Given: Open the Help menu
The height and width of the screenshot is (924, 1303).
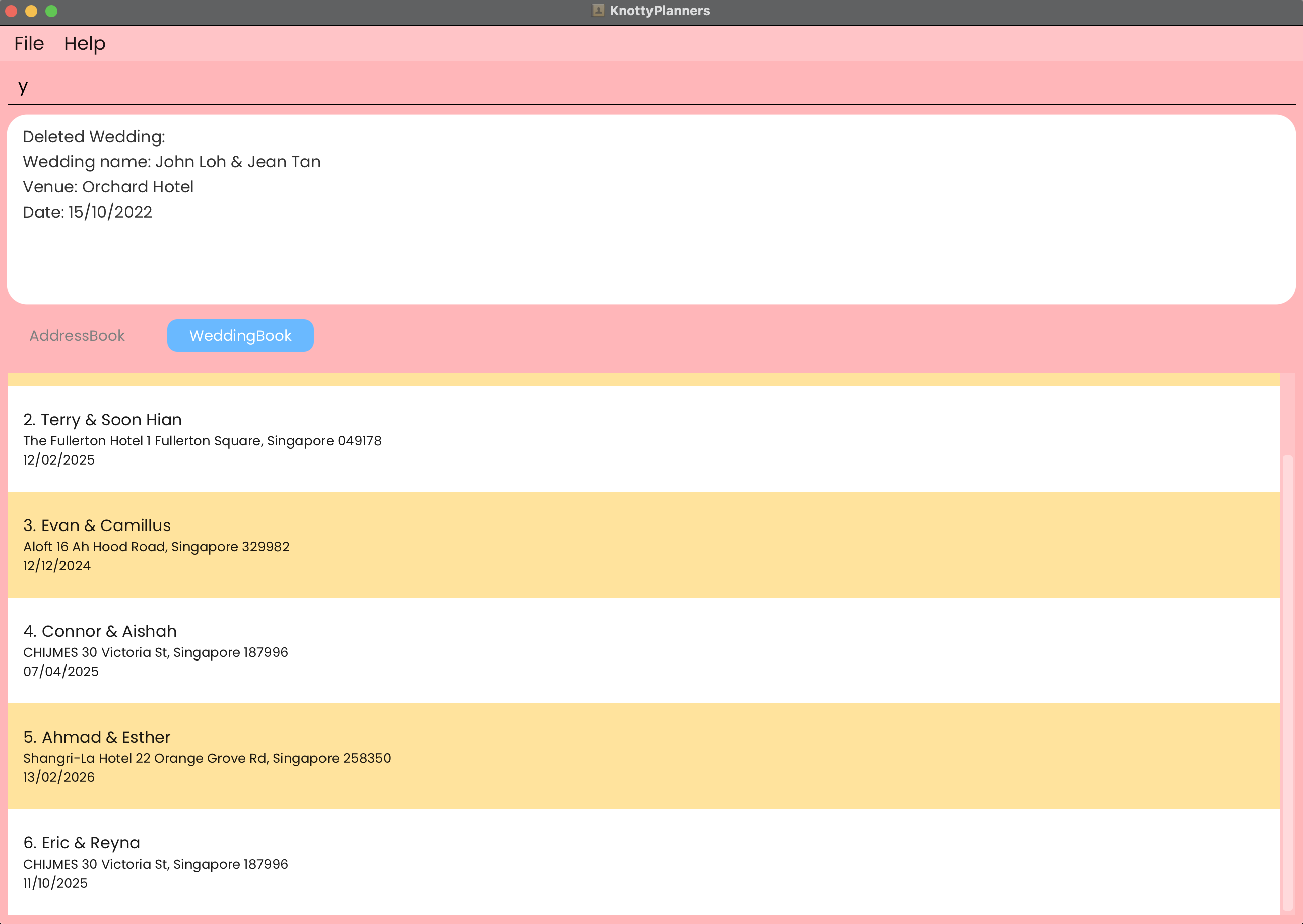Looking at the screenshot, I should coord(84,43).
